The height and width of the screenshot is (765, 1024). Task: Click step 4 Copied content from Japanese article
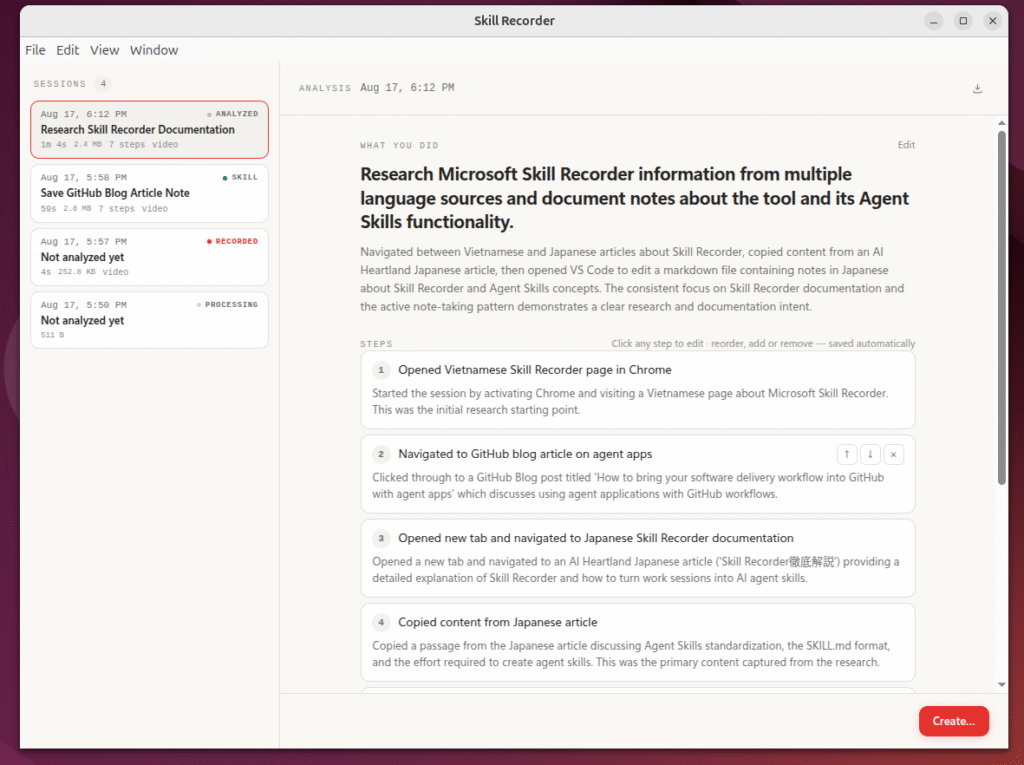pos(498,623)
